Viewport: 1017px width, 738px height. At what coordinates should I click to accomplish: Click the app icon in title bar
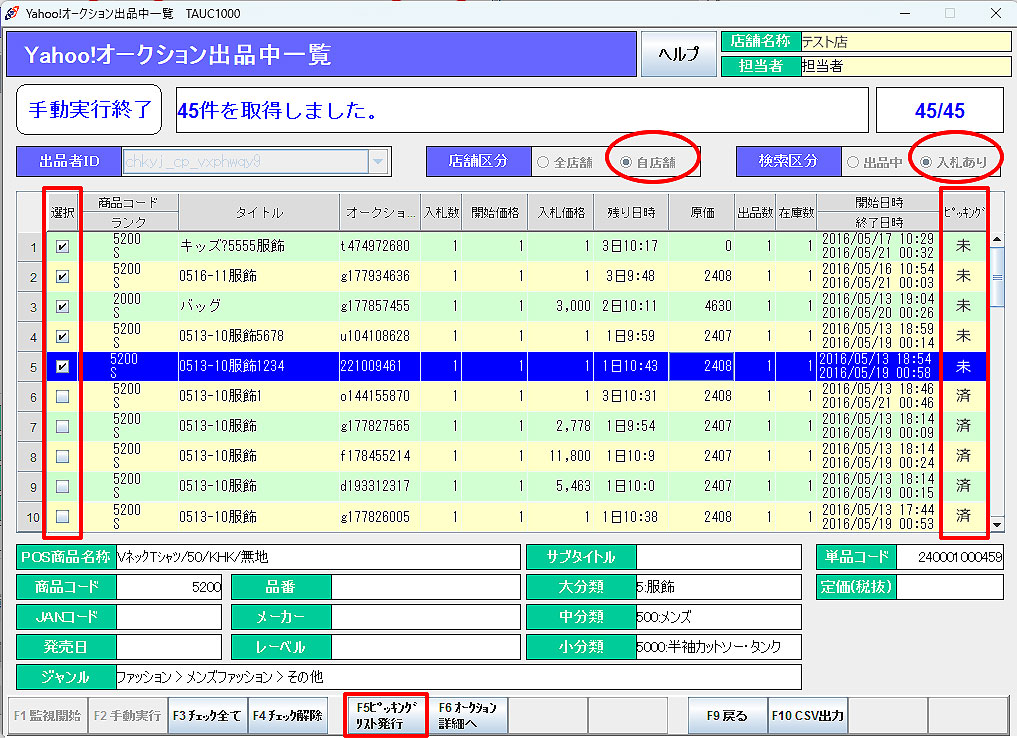click(x=13, y=13)
